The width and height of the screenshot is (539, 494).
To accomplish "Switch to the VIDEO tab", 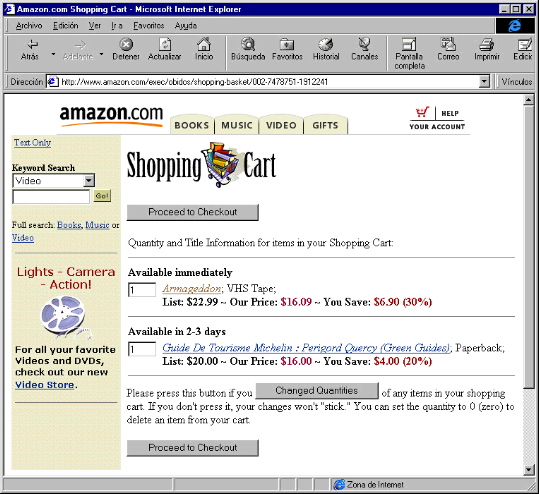I will coord(281,125).
